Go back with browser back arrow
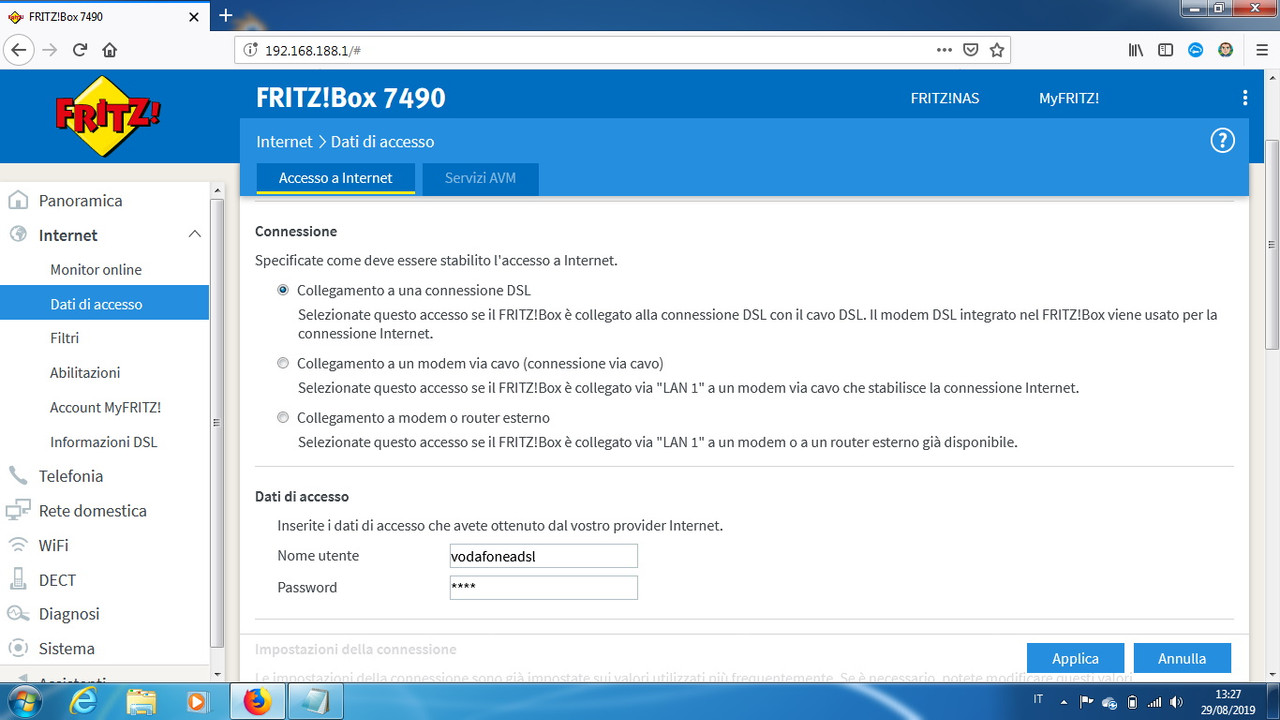 coord(18,50)
